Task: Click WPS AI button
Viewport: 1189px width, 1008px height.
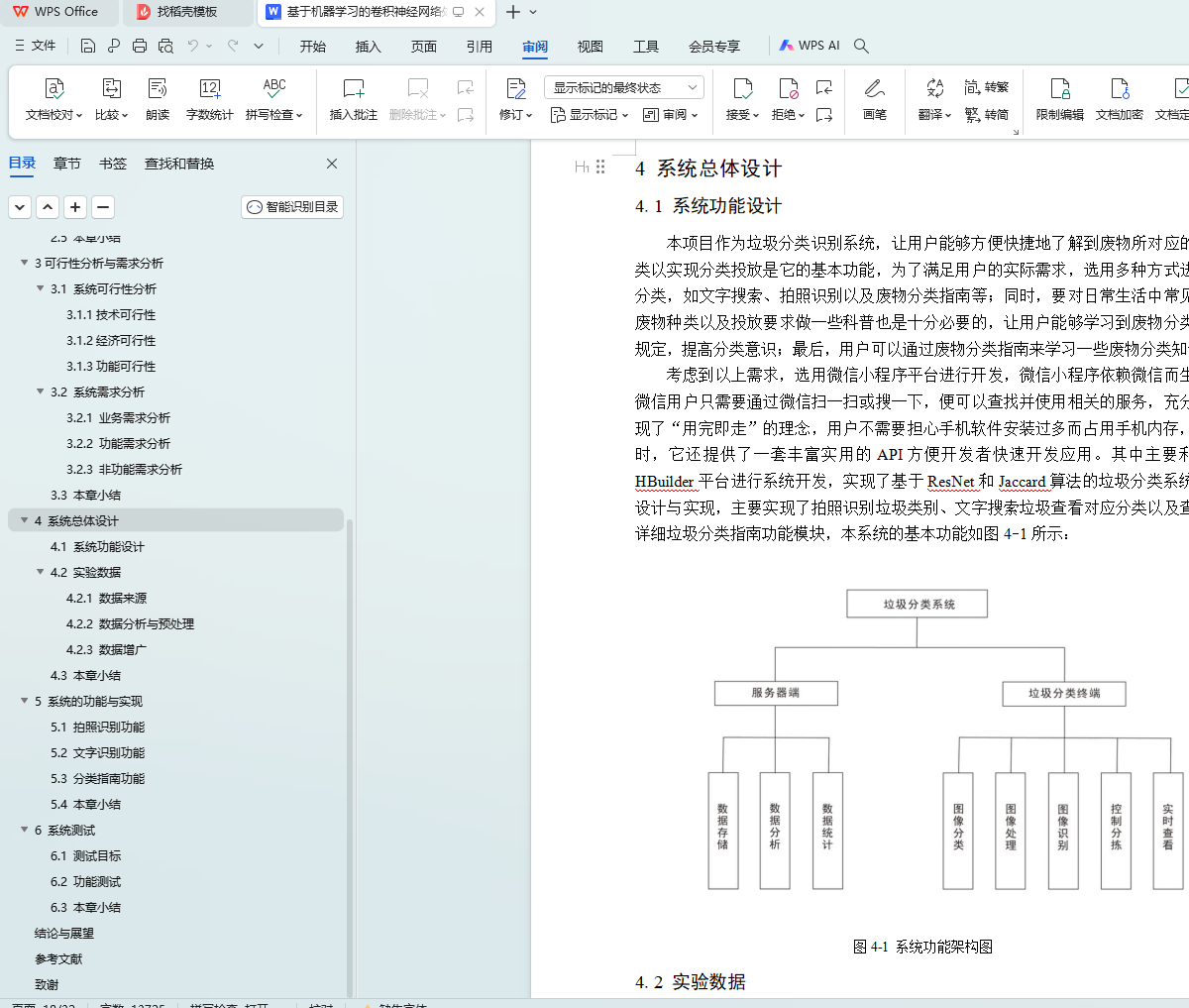Action: tap(809, 46)
